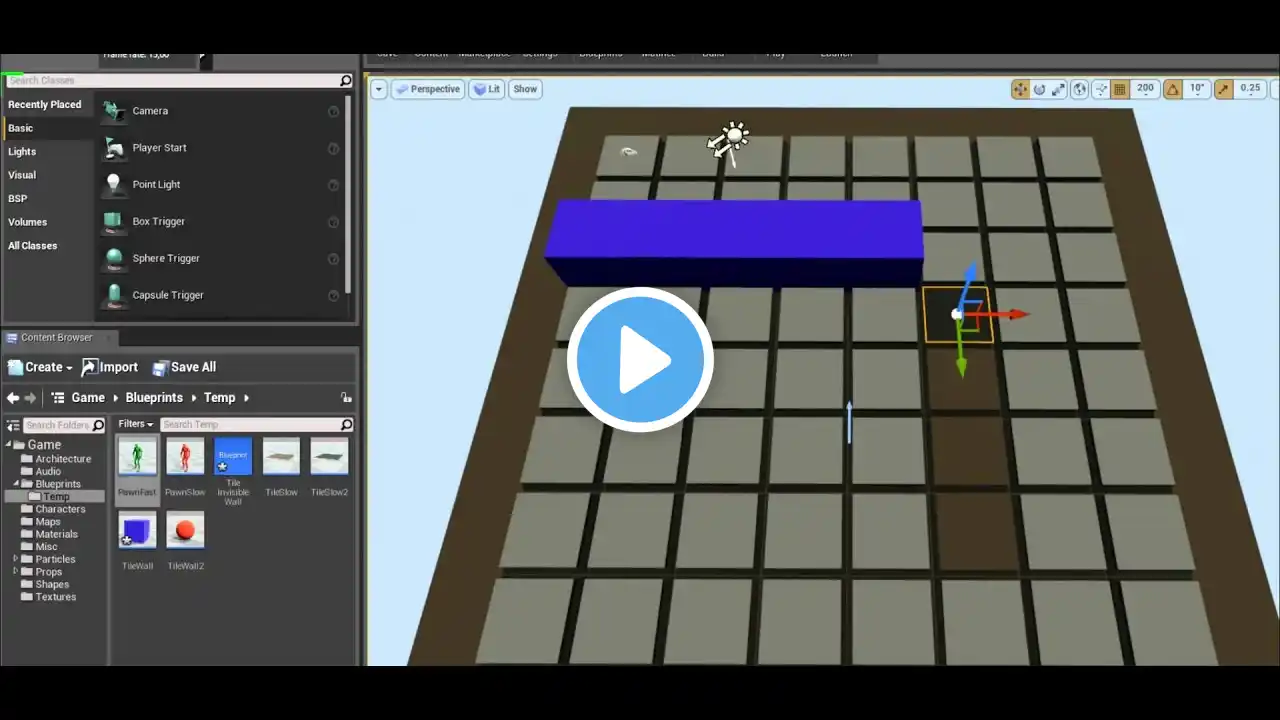The height and width of the screenshot is (720, 1280).
Task: Open the Filters dropdown
Action: (136, 424)
